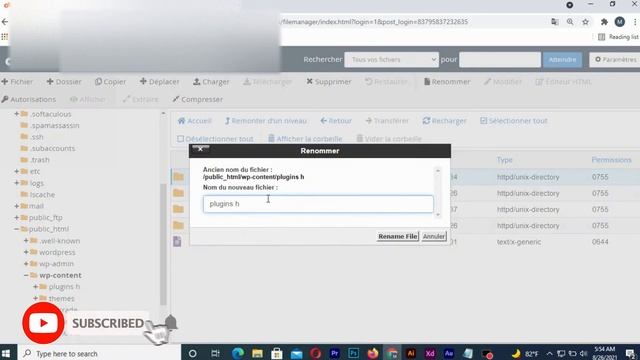640x360 pixels.
Task: Click the Permissions column header
Action: (611, 160)
